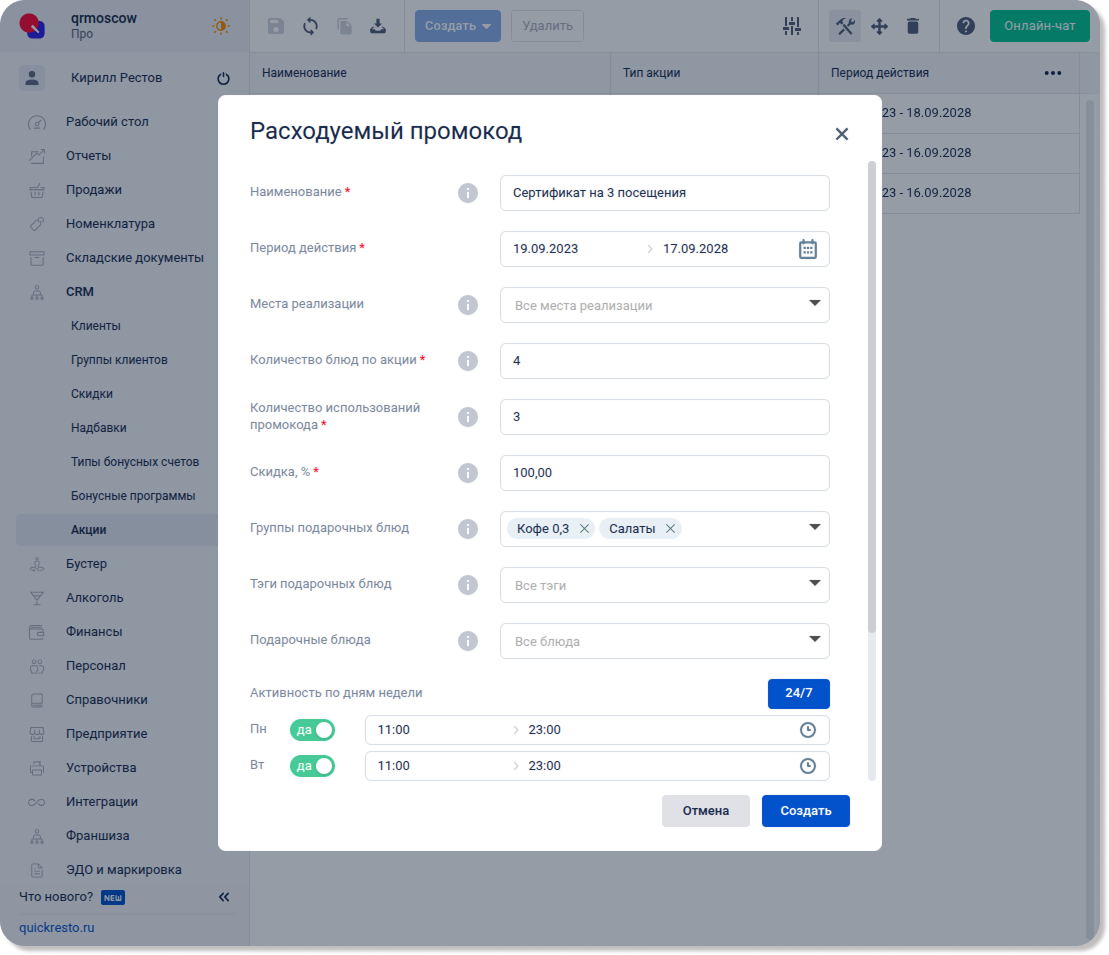Toggle the Вт day activity switch
This screenshot has width=1109, height=955.
(312, 766)
